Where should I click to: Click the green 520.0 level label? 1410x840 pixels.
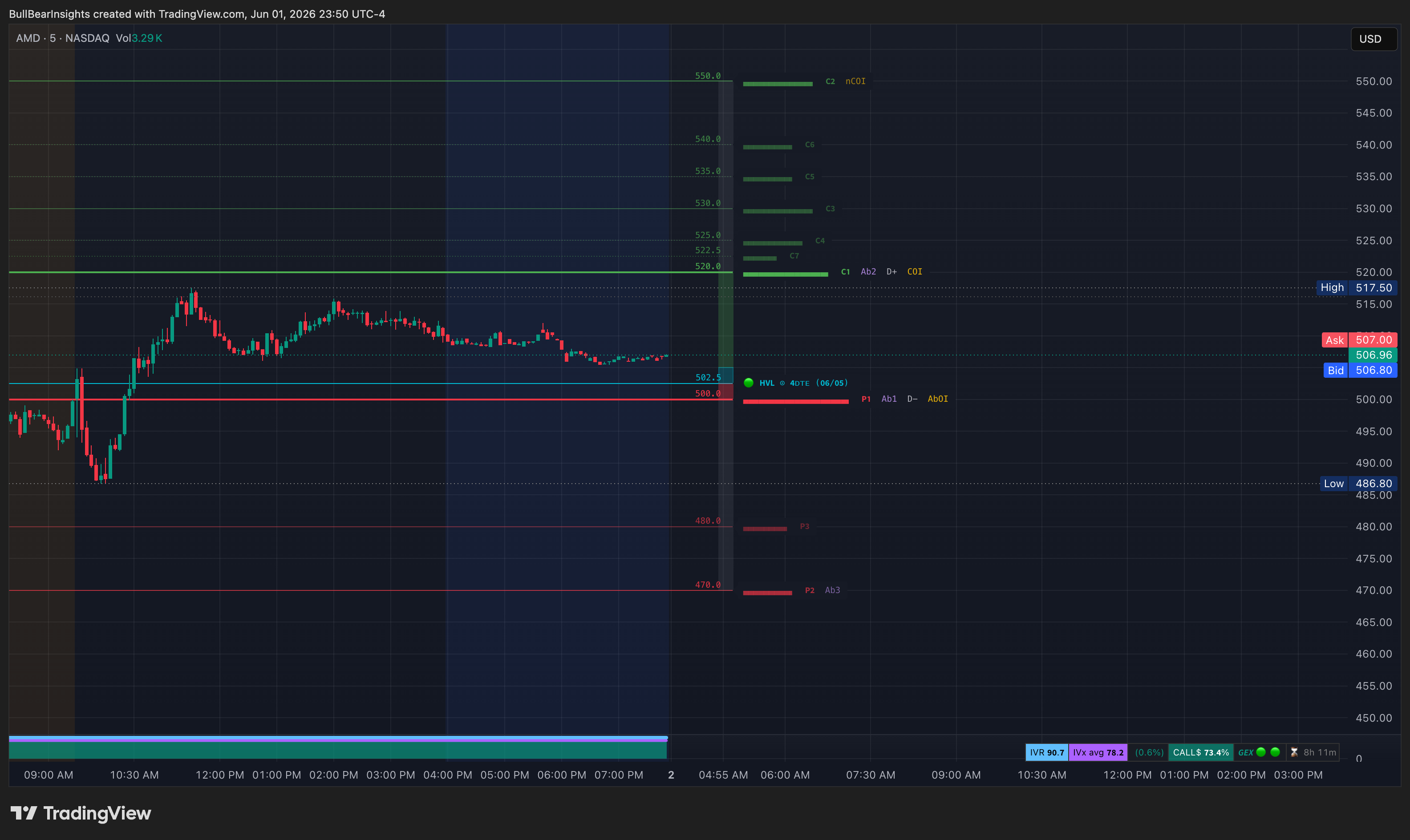tap(708, 266)
